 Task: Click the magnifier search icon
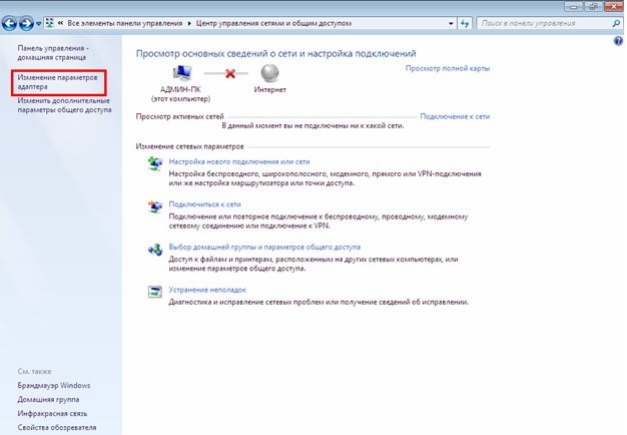tap(616, 23)
